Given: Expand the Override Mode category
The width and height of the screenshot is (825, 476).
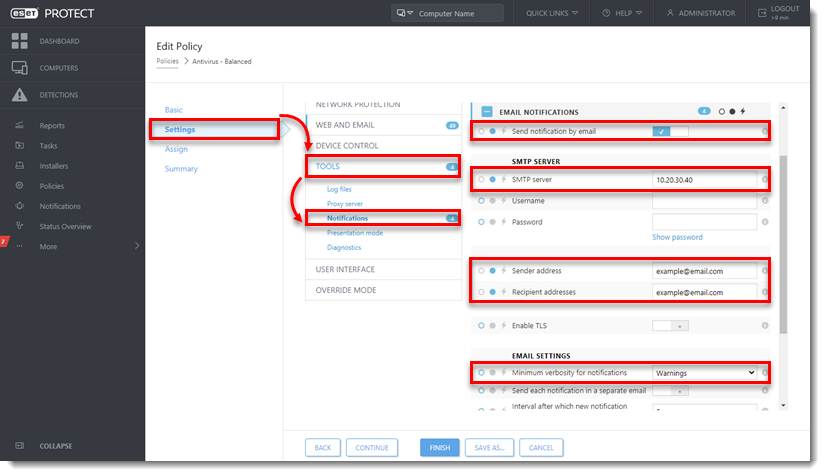Looking at the screenshot, I should tap(384, 290).
